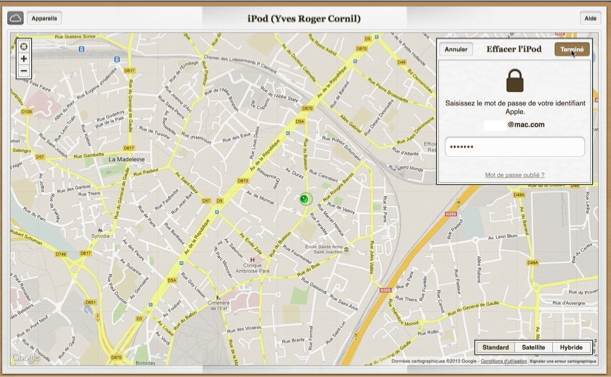Switch map to Standard view
This screenshot has height=377, width=611.
tap(496, 347)
